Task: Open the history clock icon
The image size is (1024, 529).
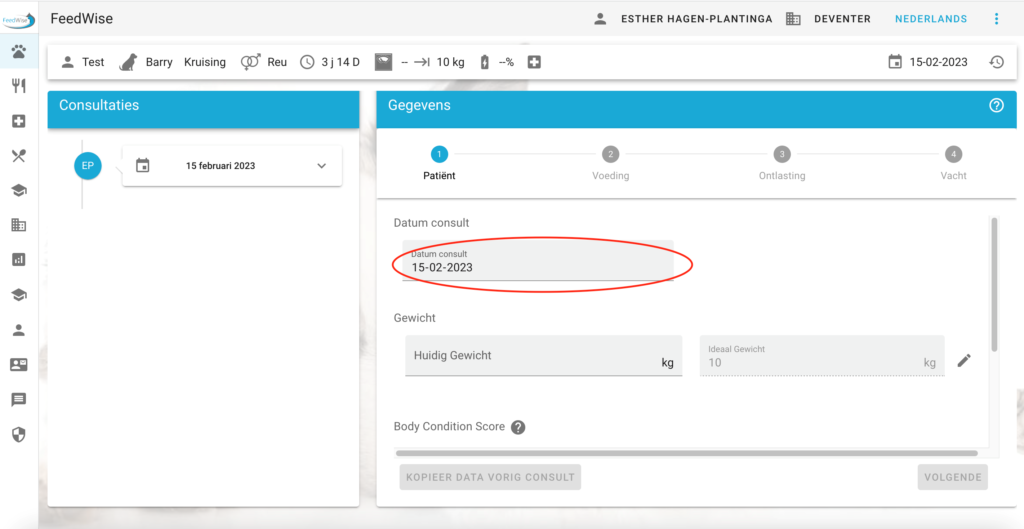Action: [x=996, y=62]
